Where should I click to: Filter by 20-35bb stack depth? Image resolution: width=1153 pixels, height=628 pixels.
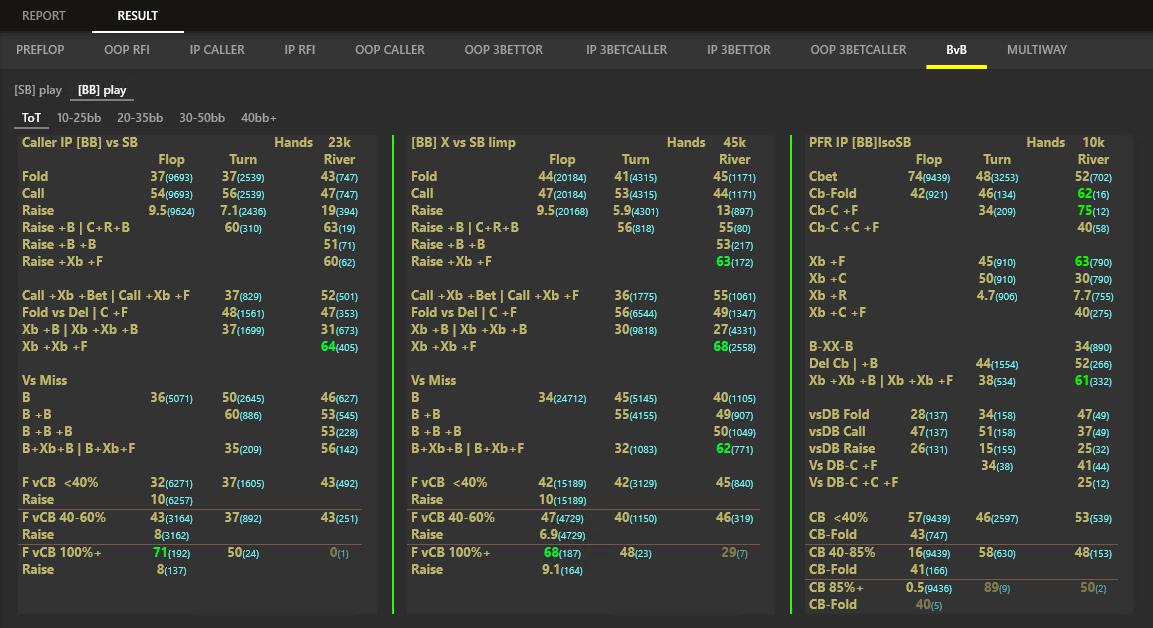click(141, 118)
